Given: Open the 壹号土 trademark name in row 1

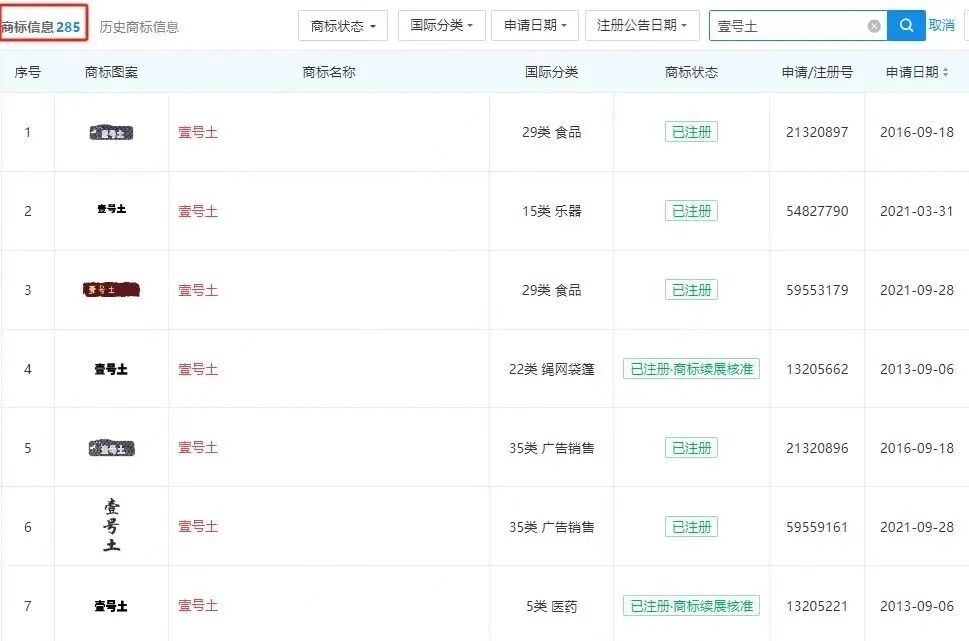Looking at the screenshot, I should coord(198,132).
